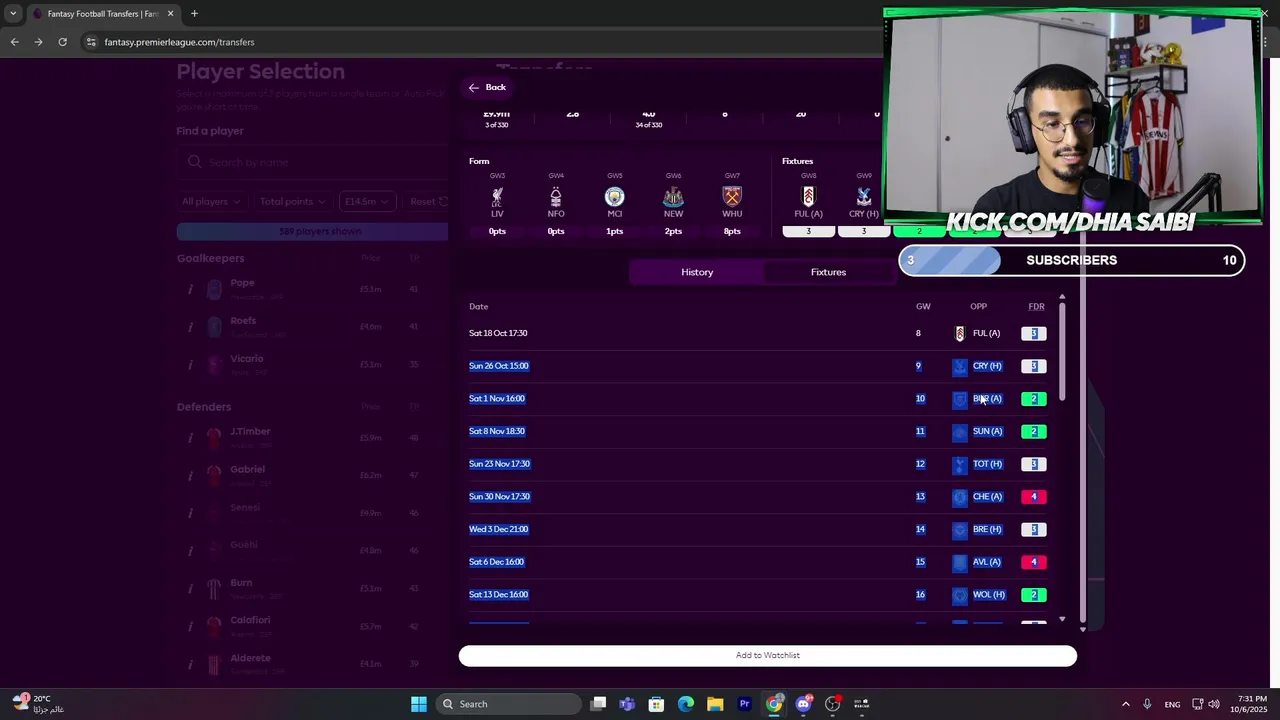Click the browser address bar URL
The image size is (1280, 720).
(x=179, y=42)
